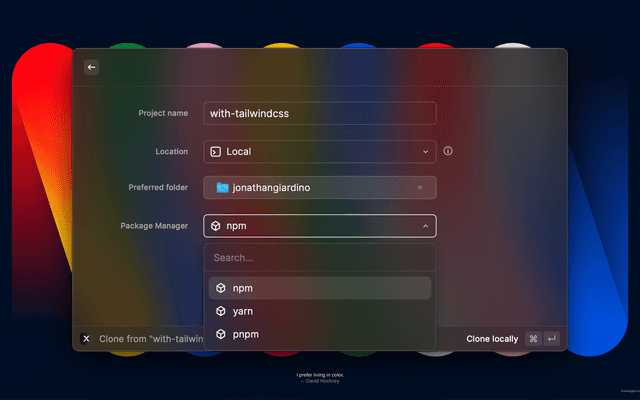Click the Return key icon
640x400 pixels.
[x=551, y=339]
